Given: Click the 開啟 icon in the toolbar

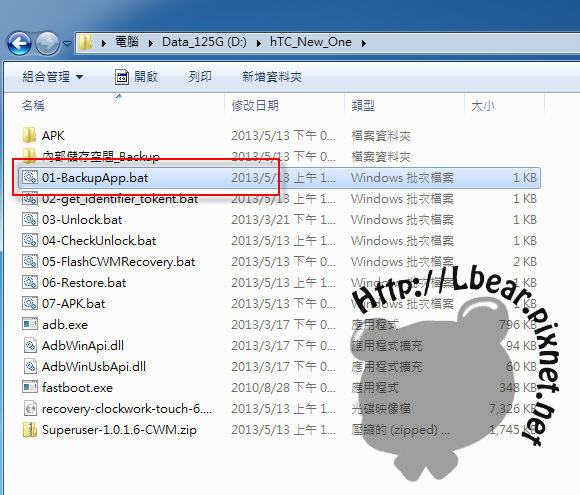Looking at the screenshot, I should 122,77.
